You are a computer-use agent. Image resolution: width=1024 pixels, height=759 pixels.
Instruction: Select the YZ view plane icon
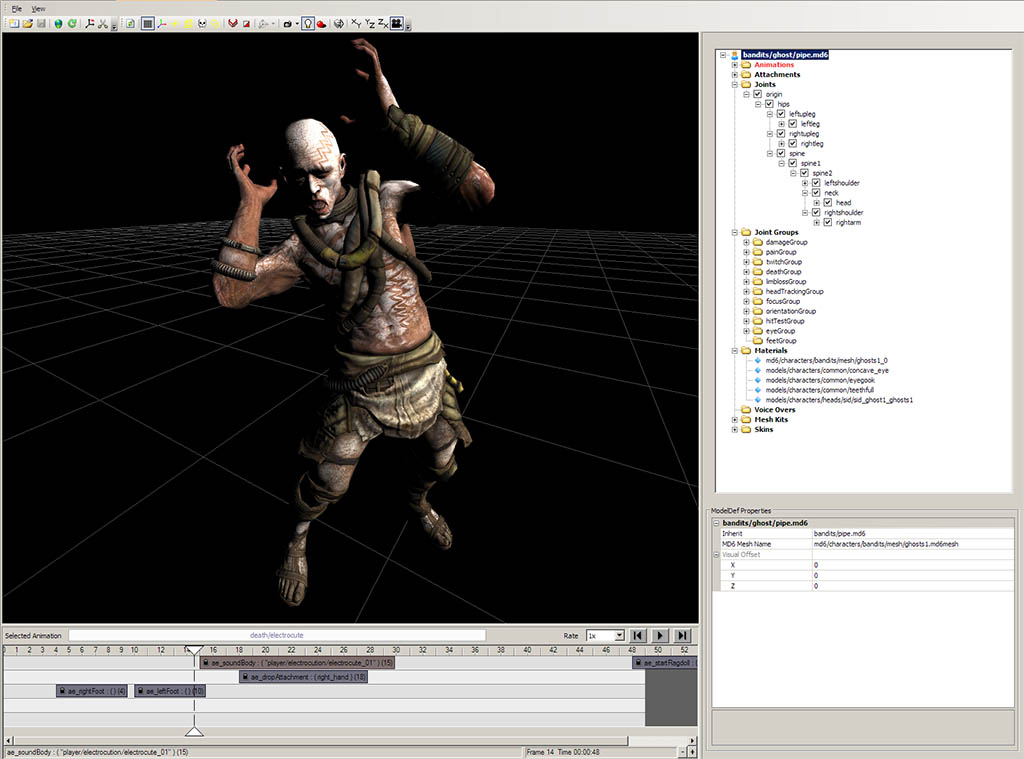pyautogui.click(x=370, y=24)
